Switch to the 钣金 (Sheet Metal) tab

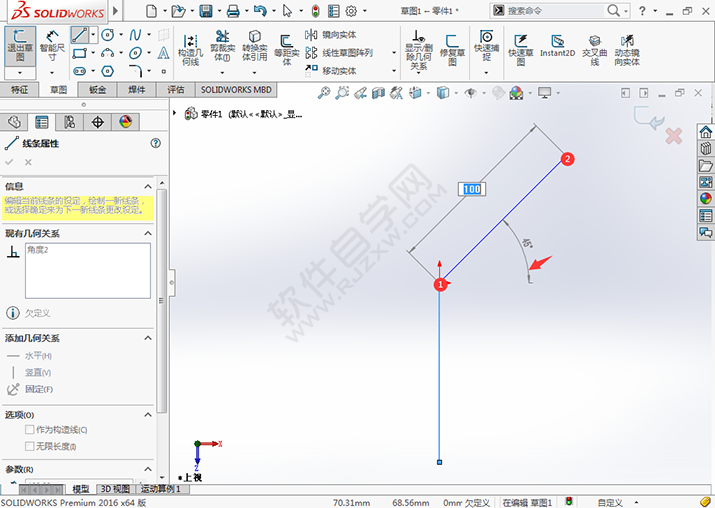coord(98,90)
